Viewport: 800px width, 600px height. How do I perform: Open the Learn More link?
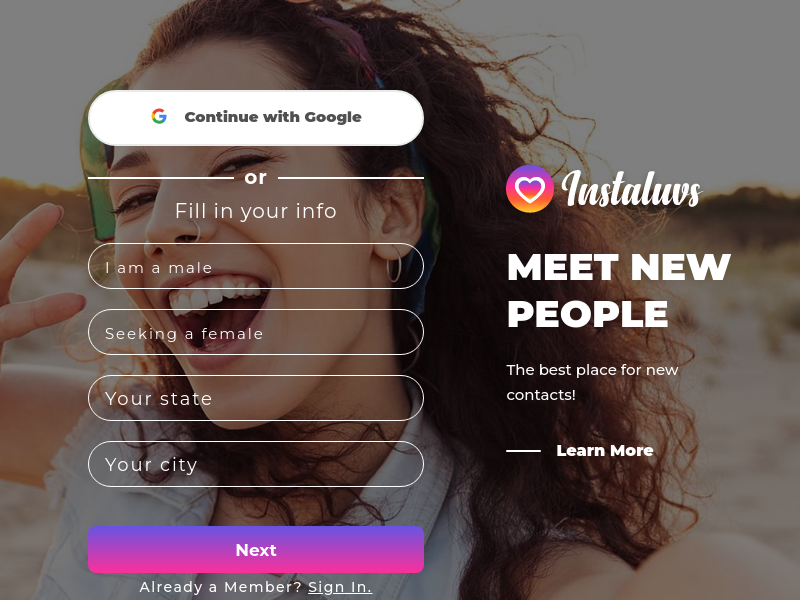(x=605, y=451)
